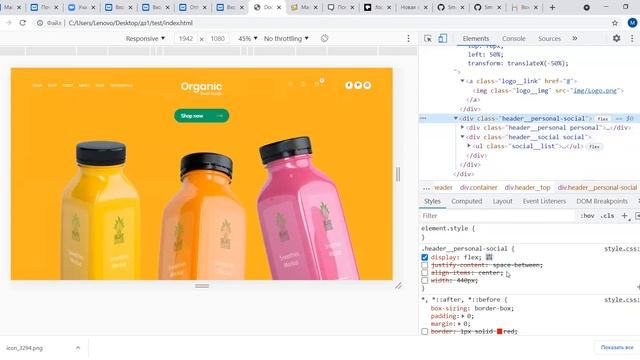This screenshot has width=640, height=360.
Task: Open the Responsive device dropdown
Action: (145, 38)
